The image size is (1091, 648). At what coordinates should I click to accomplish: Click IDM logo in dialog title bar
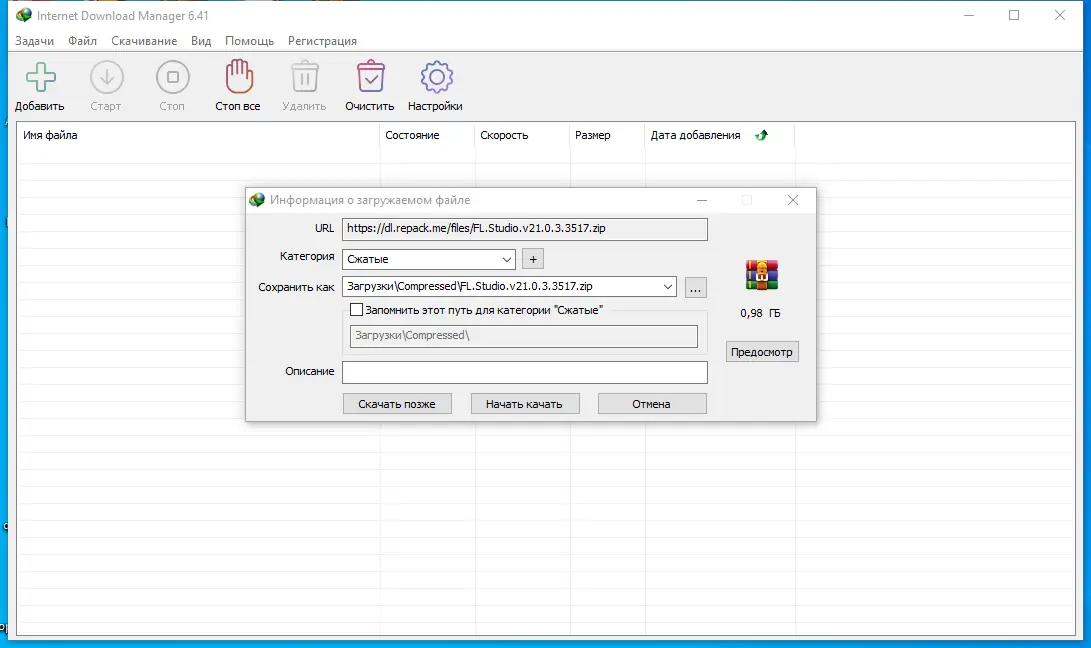[257, 200]
